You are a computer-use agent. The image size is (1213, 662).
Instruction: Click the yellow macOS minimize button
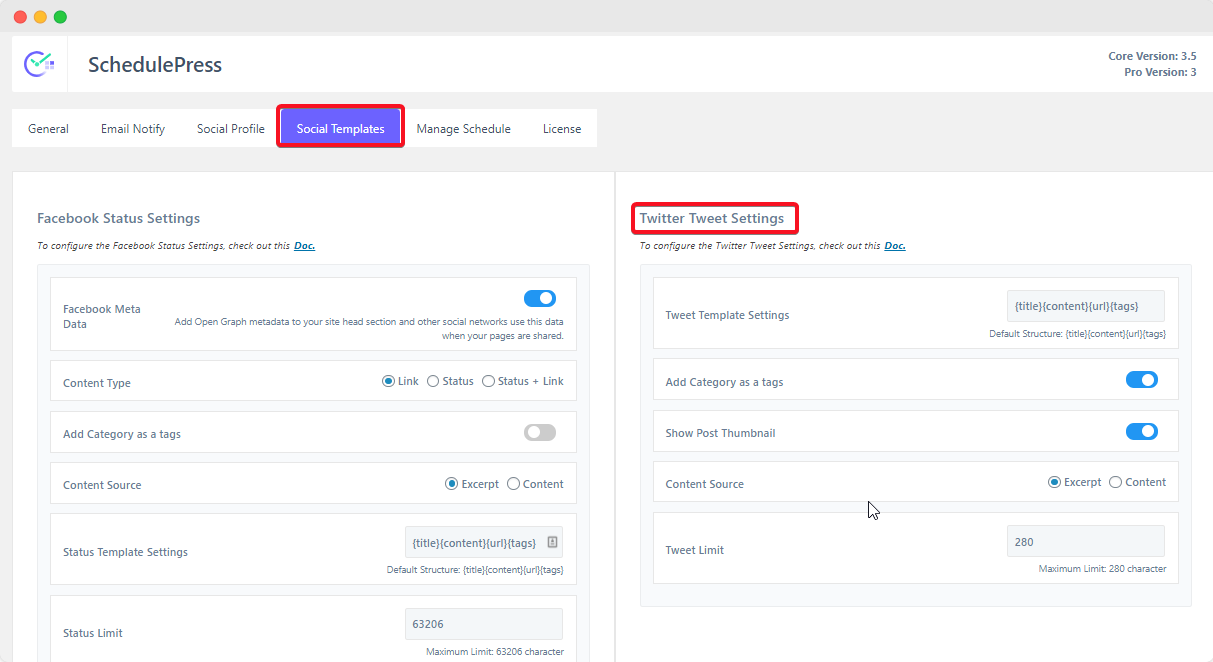point(40,17)
